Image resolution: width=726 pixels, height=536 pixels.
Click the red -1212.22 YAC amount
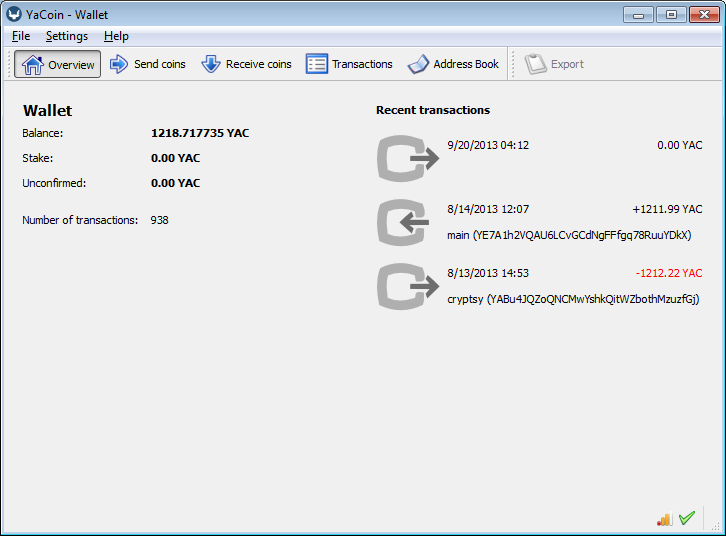click(x=669, y=273)
